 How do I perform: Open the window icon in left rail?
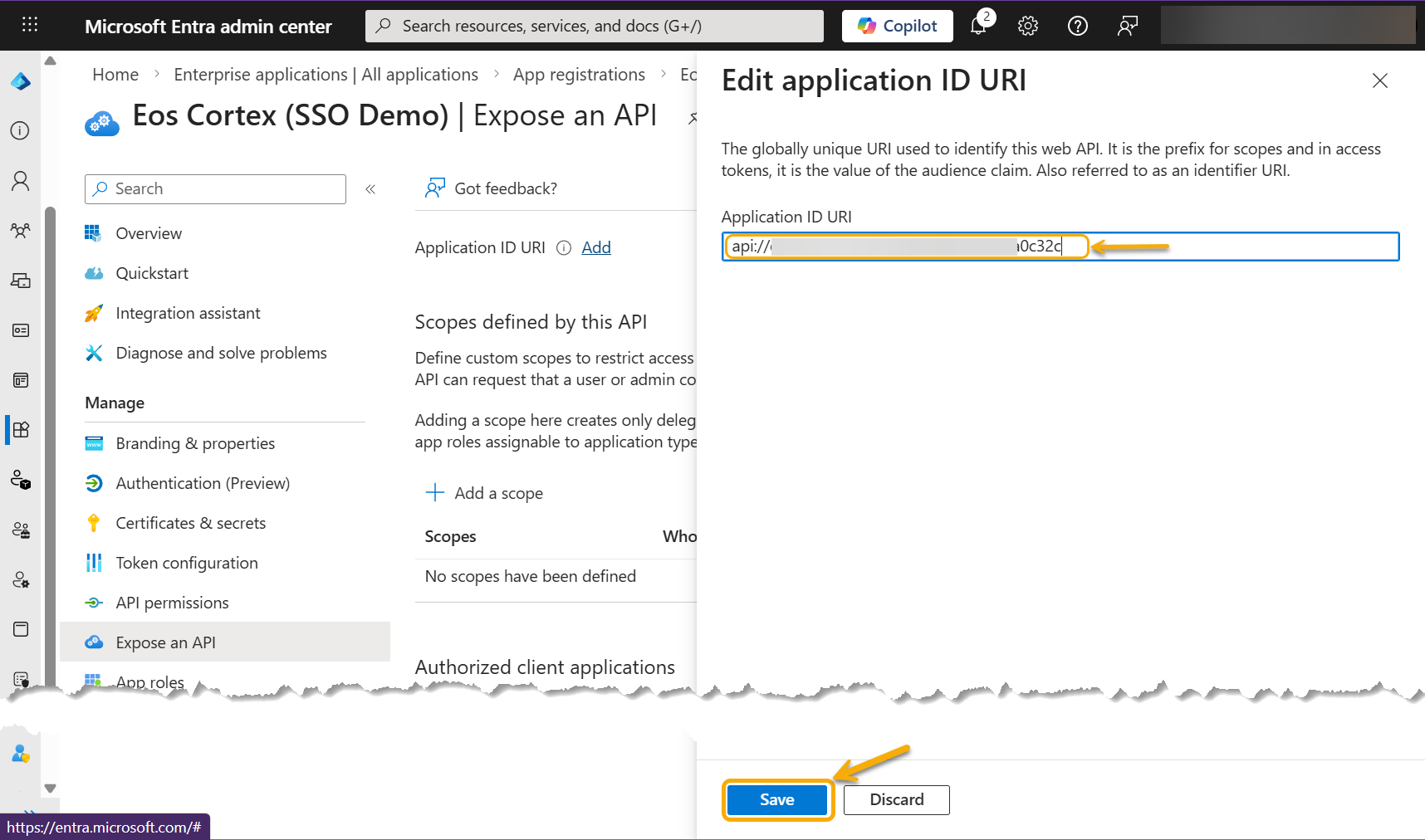tap(21, 629)
